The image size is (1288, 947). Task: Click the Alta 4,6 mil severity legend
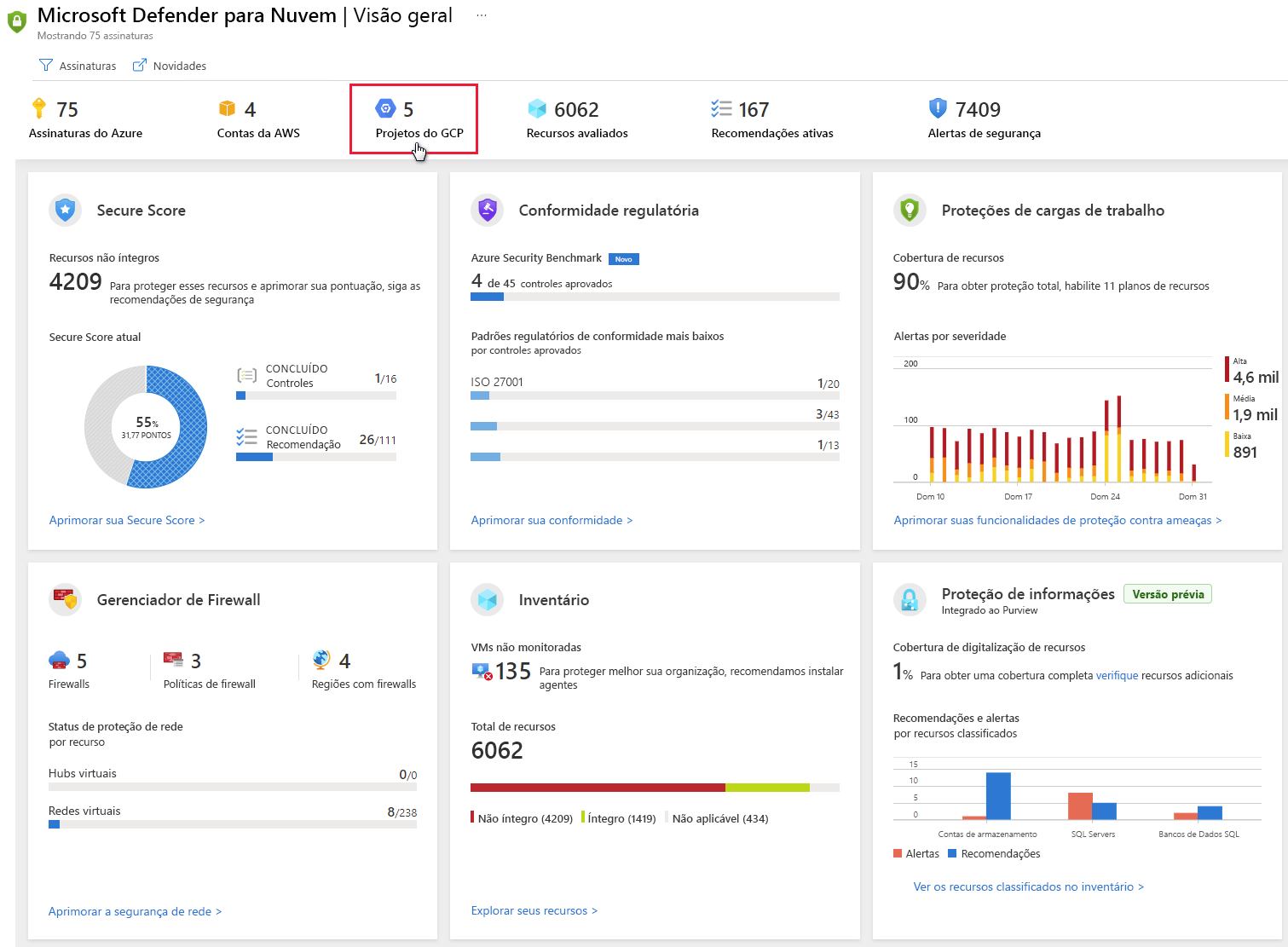coord(1252,371)
